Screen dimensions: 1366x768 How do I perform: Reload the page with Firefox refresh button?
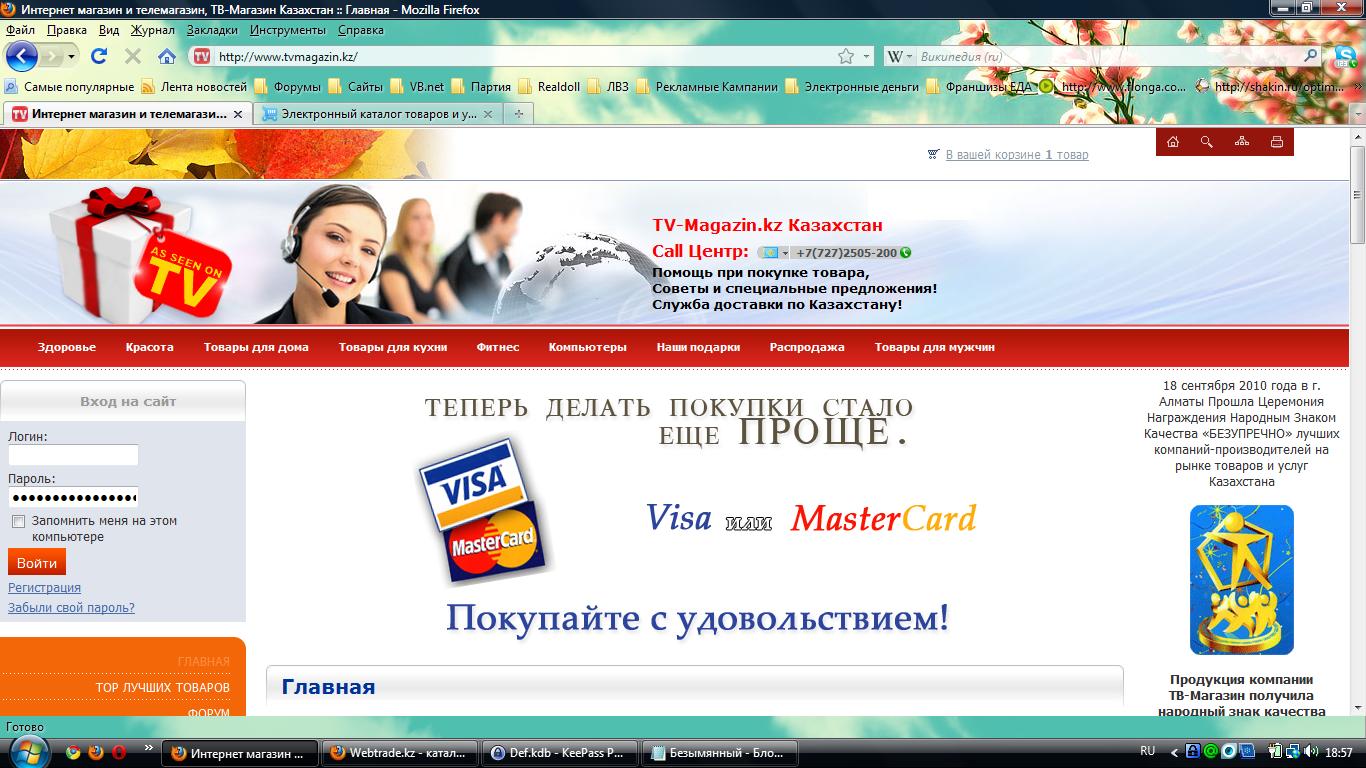tap(99, 56)
